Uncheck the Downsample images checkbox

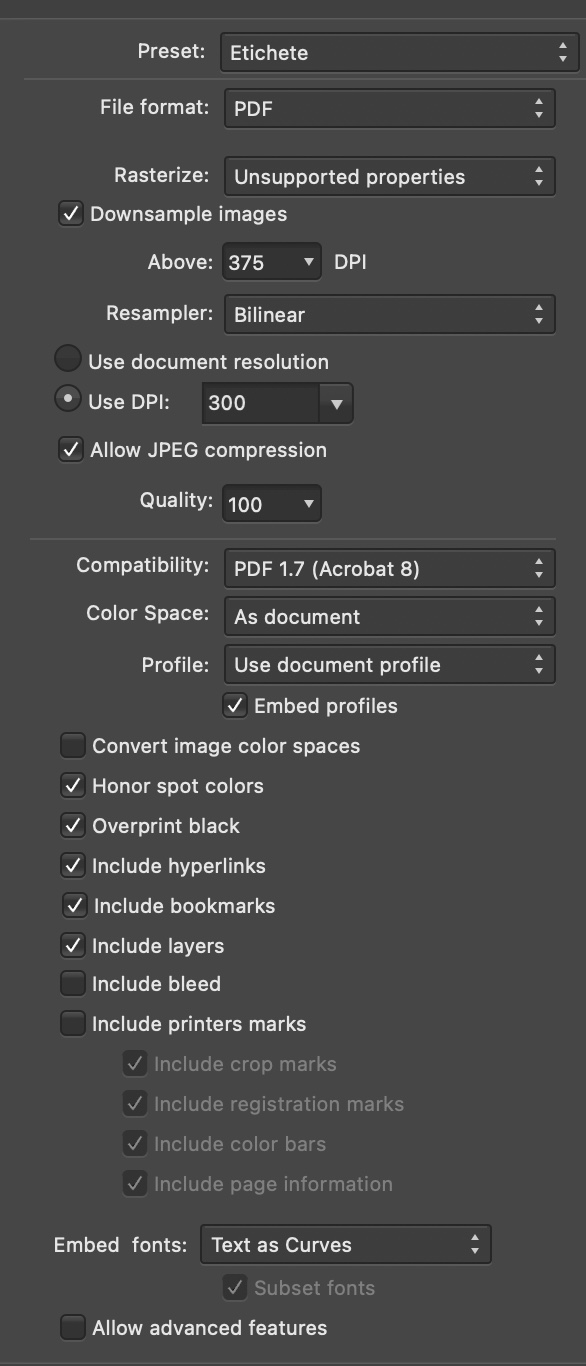click(x=71, y=214)
